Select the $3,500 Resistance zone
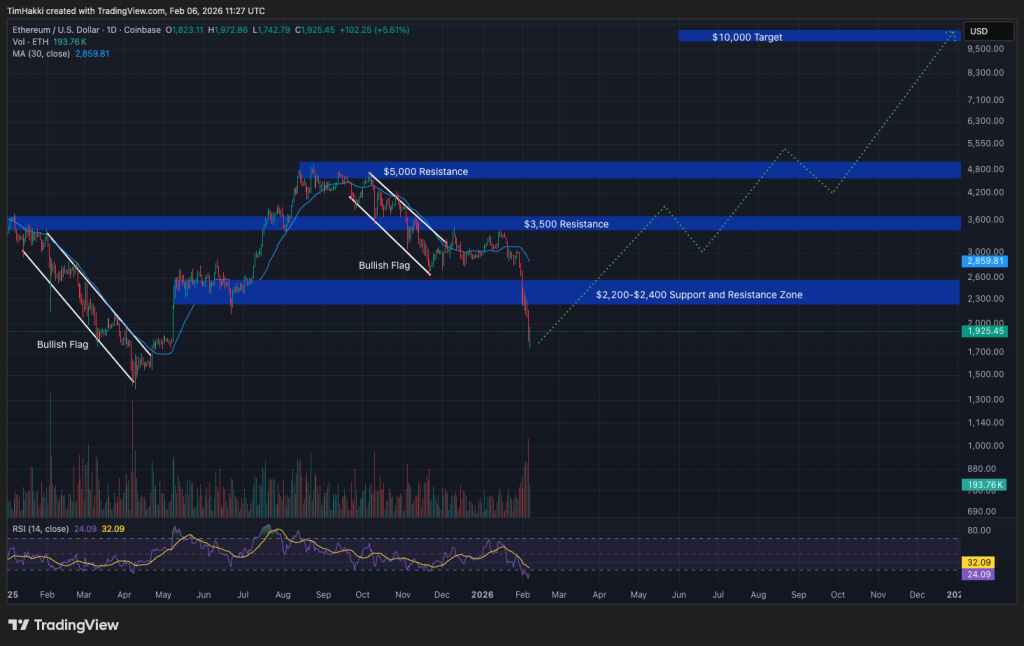This screenshot has width=1024, height=646. pyautogui.click(x=566, y=224)
